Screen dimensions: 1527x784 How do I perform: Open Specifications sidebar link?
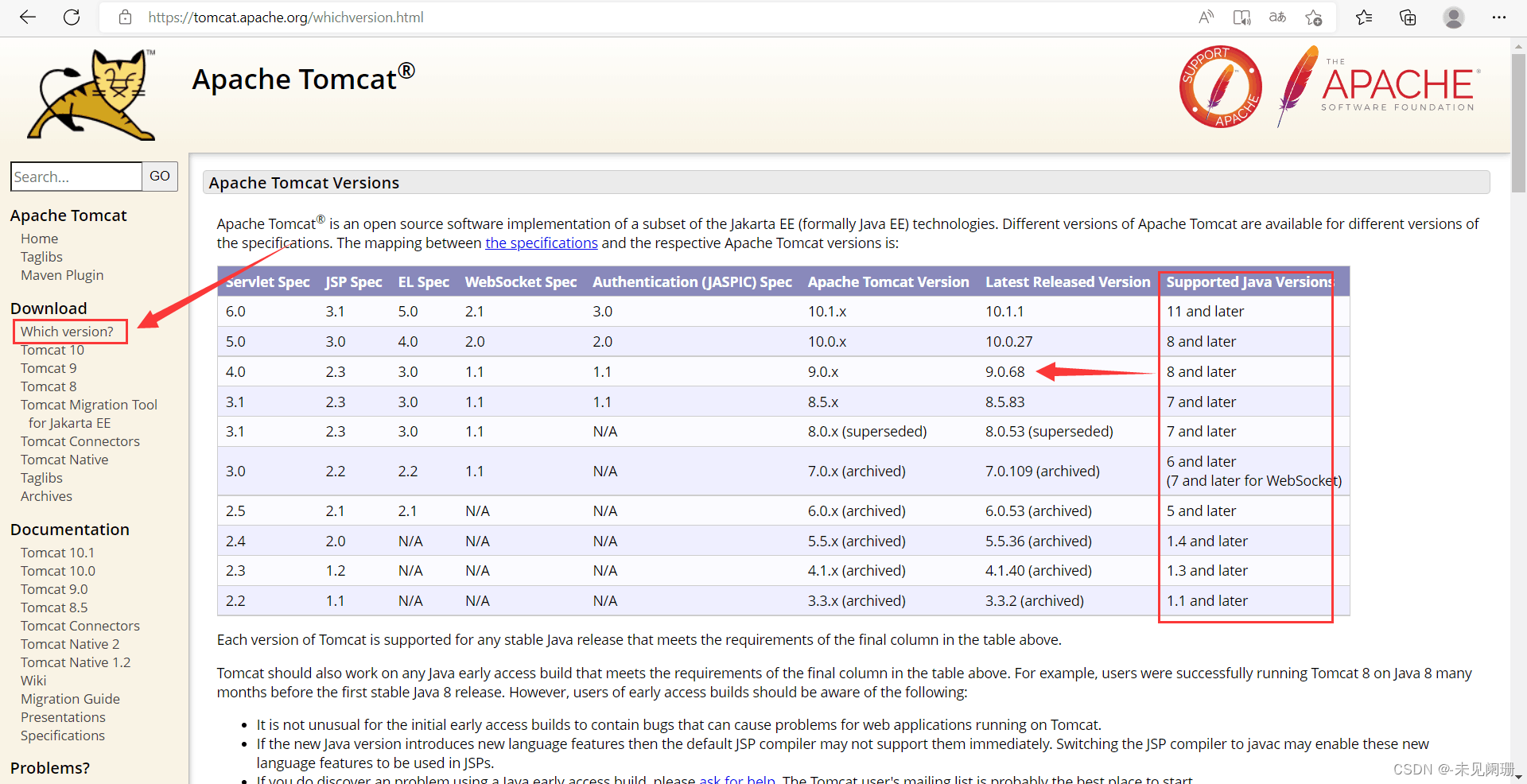coord(63,735)
